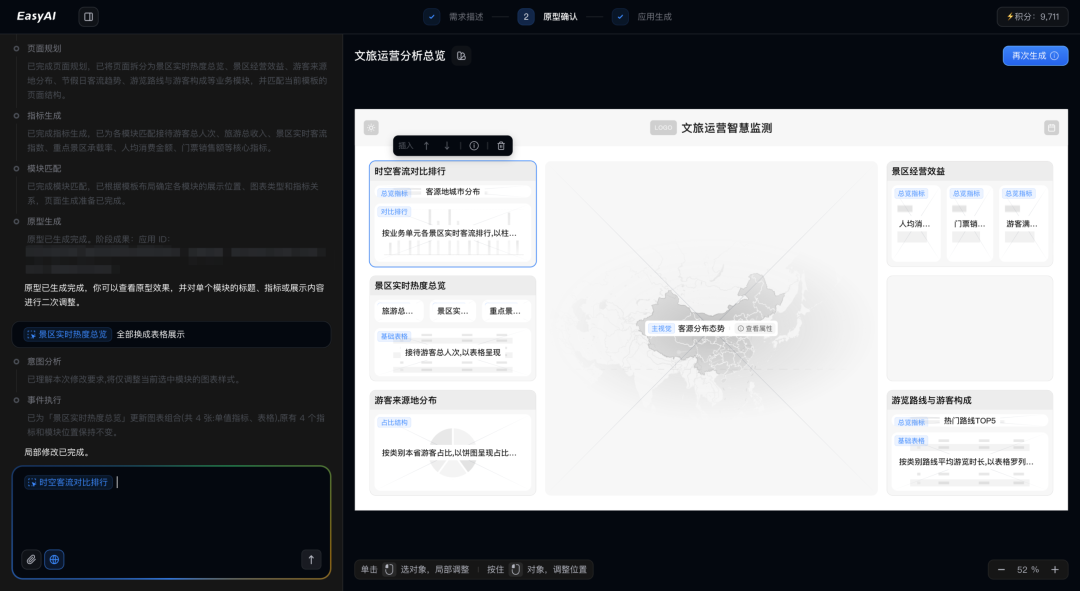
Task: Click the hold-mouse icon in hint bar
Action: [515, 570]
